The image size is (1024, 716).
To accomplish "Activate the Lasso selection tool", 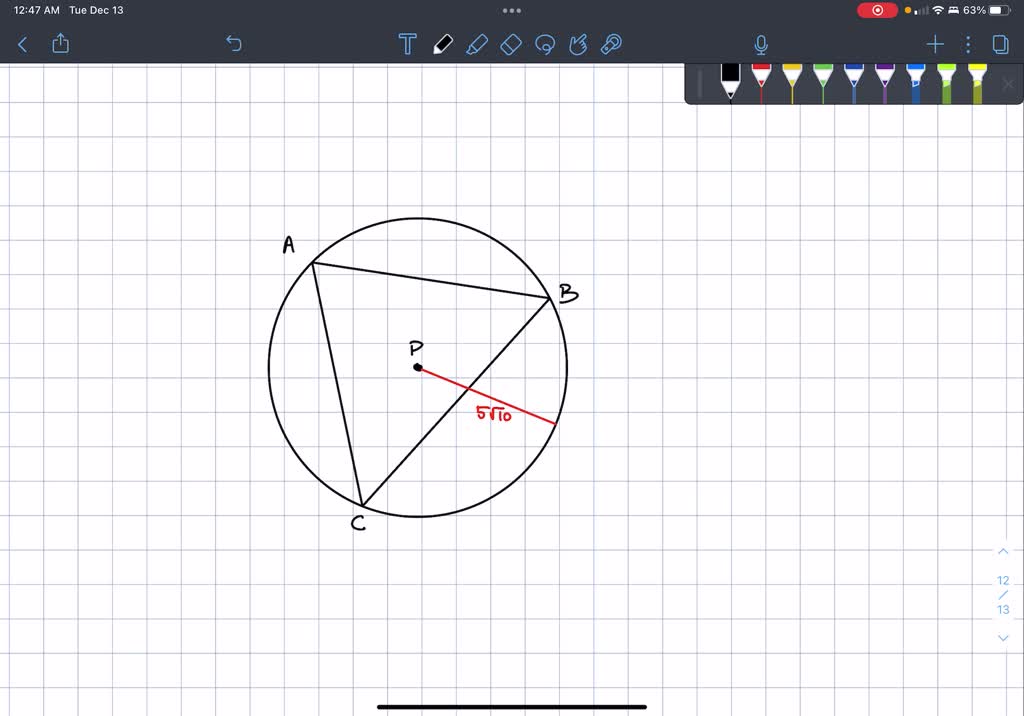I will [545, 44].
